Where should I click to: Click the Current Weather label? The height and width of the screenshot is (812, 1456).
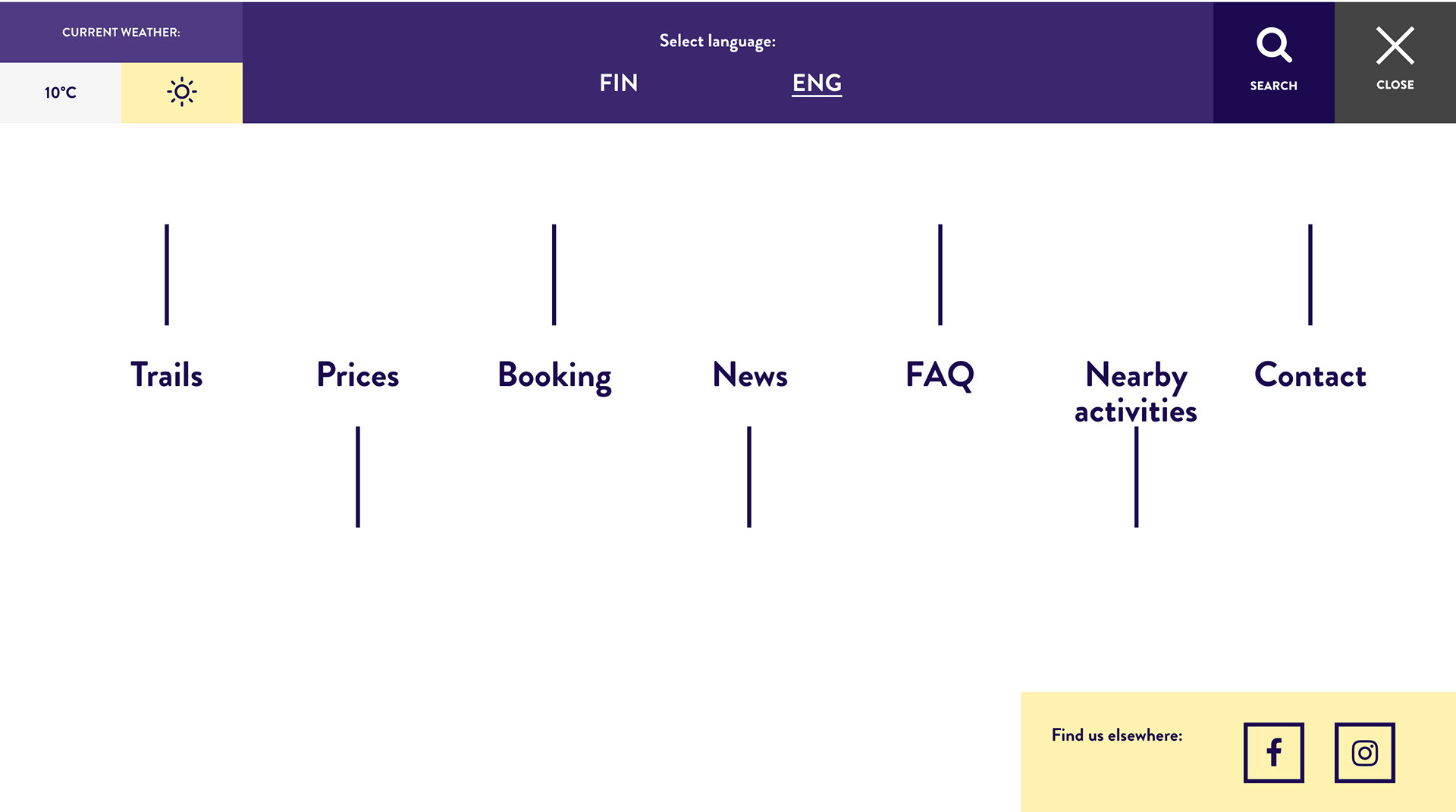121,32
